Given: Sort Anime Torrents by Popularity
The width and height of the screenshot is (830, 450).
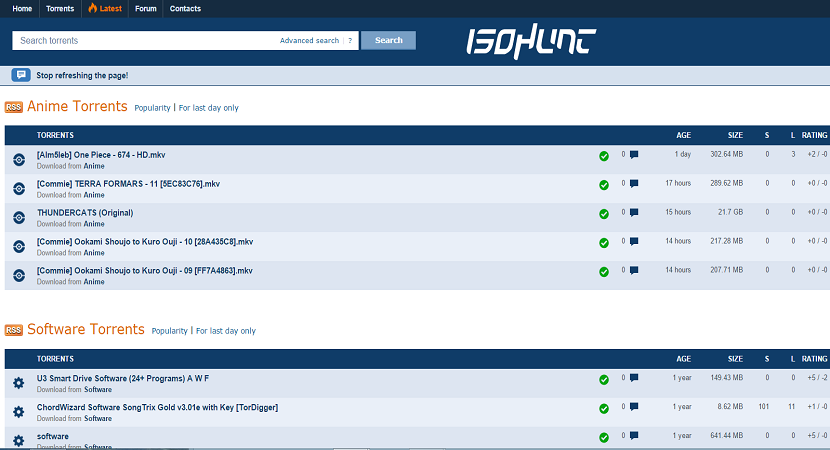Looking at the screenshot, I should point(152,107).
